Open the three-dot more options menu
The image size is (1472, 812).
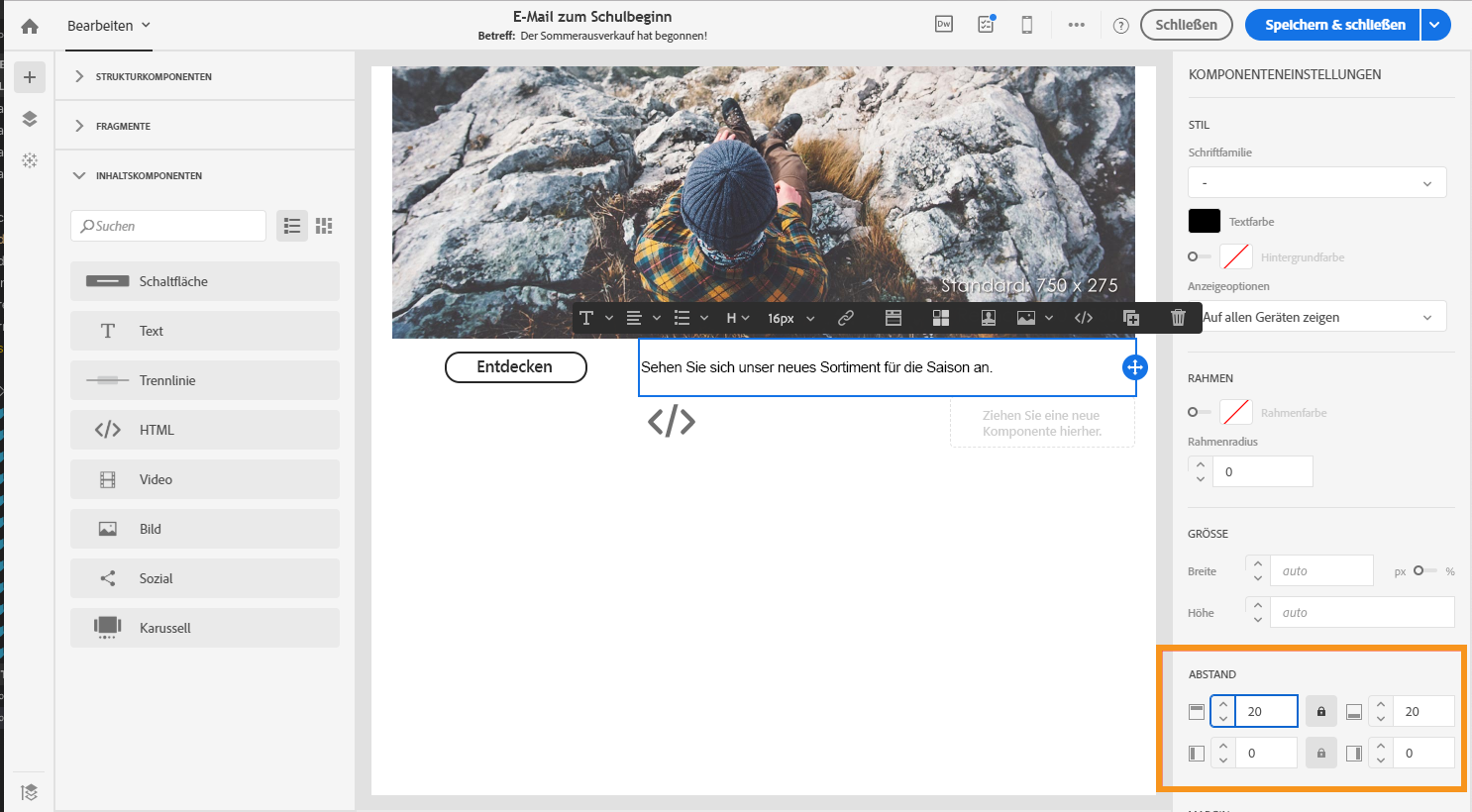(1077, 25)
